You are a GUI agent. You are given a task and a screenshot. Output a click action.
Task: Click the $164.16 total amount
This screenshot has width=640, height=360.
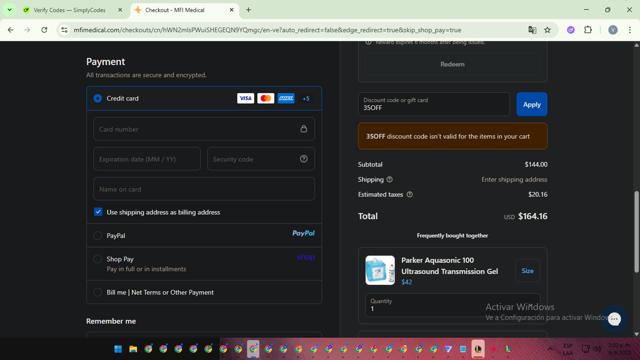click(533, 216)
